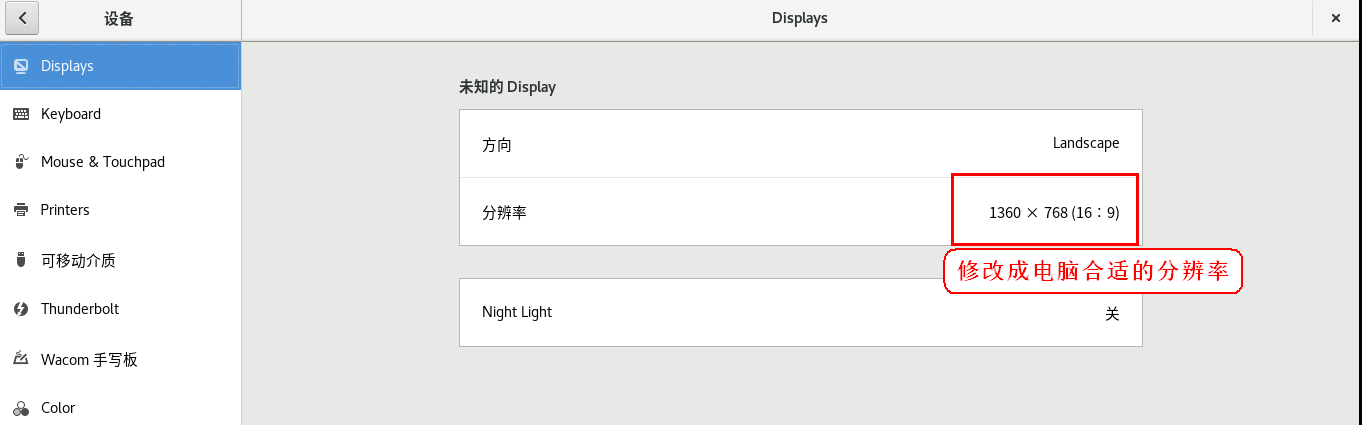Switch to Mouse & Touchpad panel
The image size is (1362, 425).
(103, 162)
